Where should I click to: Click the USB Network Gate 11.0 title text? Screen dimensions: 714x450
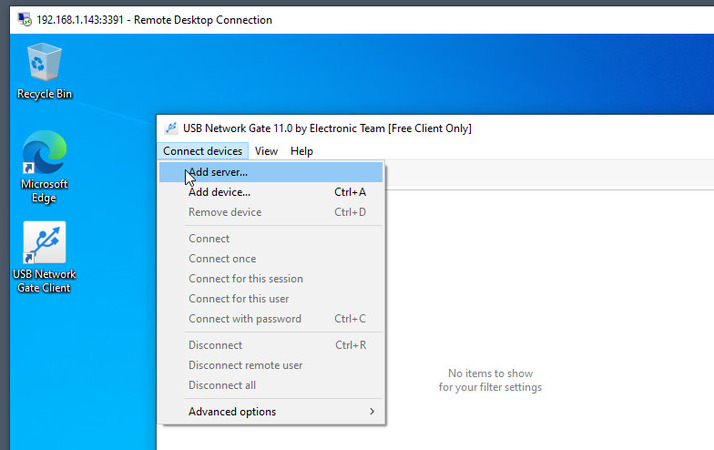tap(327, 128)
